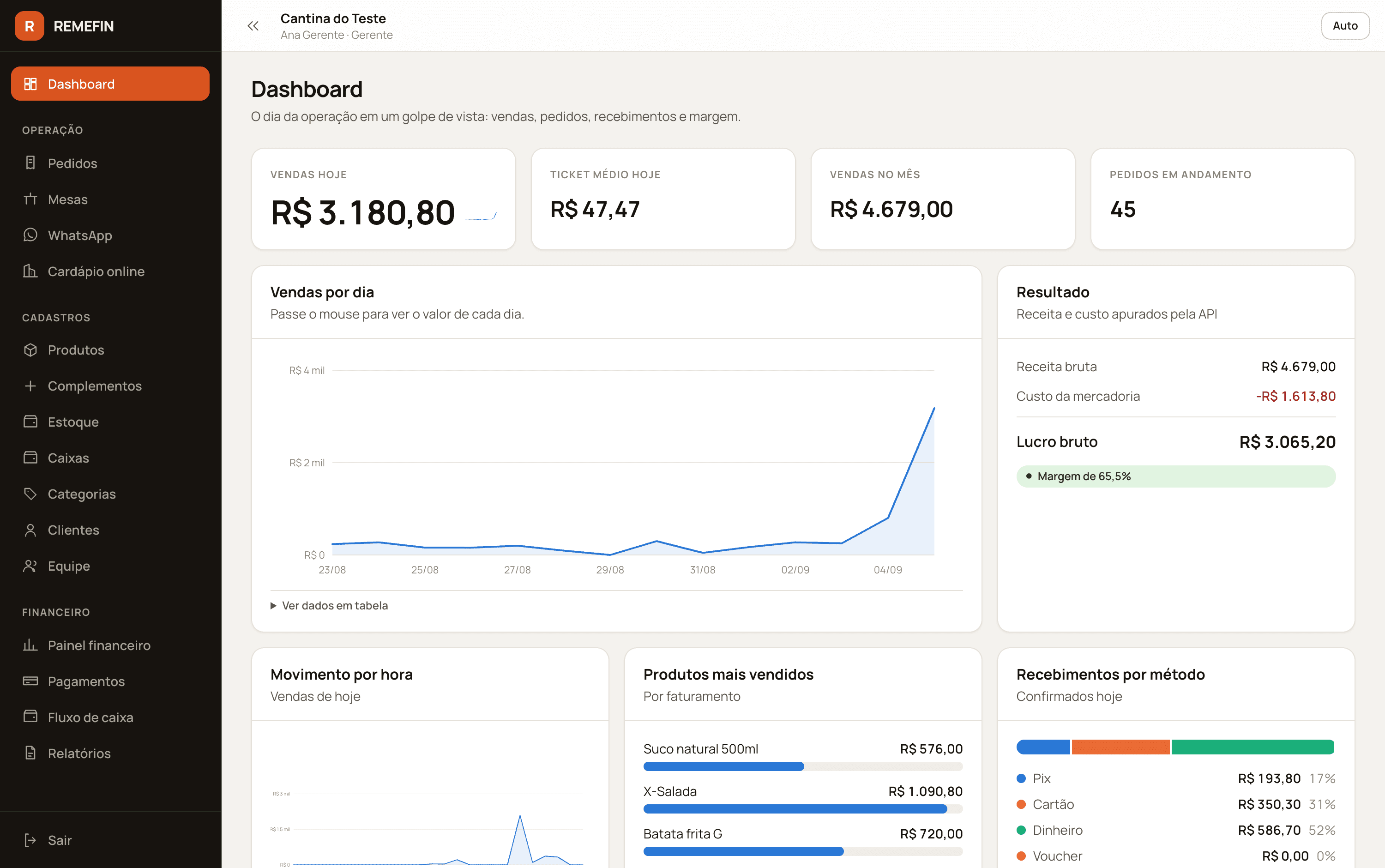Click the Cantina do Teste store name
The image size is (1385, 868).
click(333, 18)
